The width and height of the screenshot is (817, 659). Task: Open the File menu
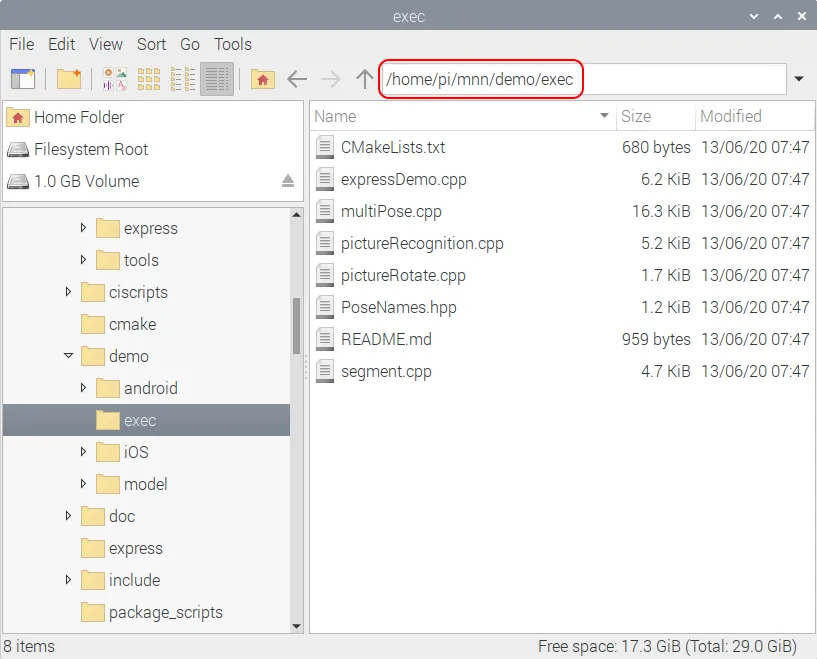[x=22, y=44]
